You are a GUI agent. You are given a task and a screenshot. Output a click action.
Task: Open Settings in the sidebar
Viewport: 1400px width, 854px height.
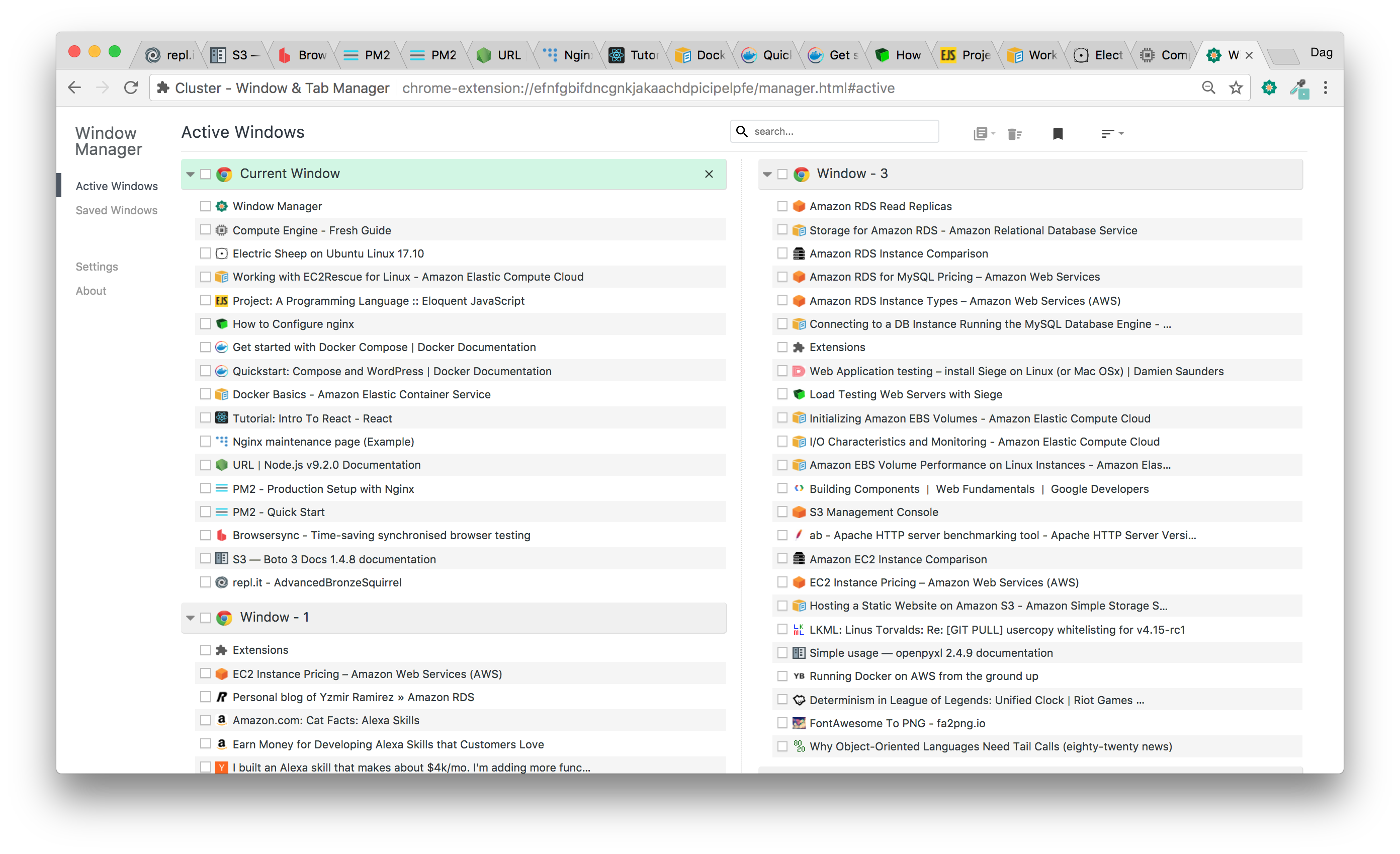pyautogui.click(x=97, y=267)
